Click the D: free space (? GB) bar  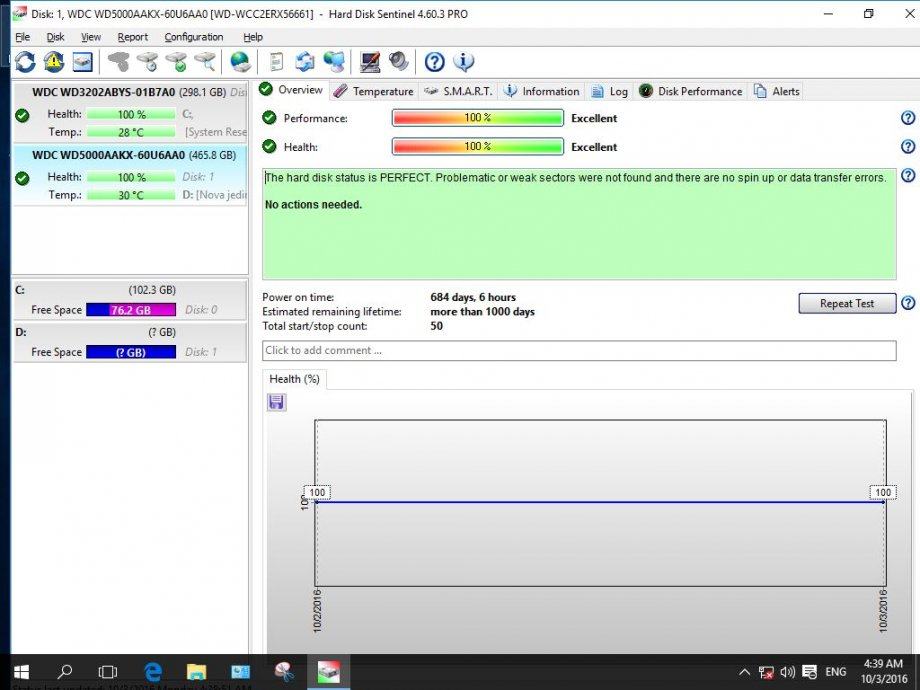[131, 352]
